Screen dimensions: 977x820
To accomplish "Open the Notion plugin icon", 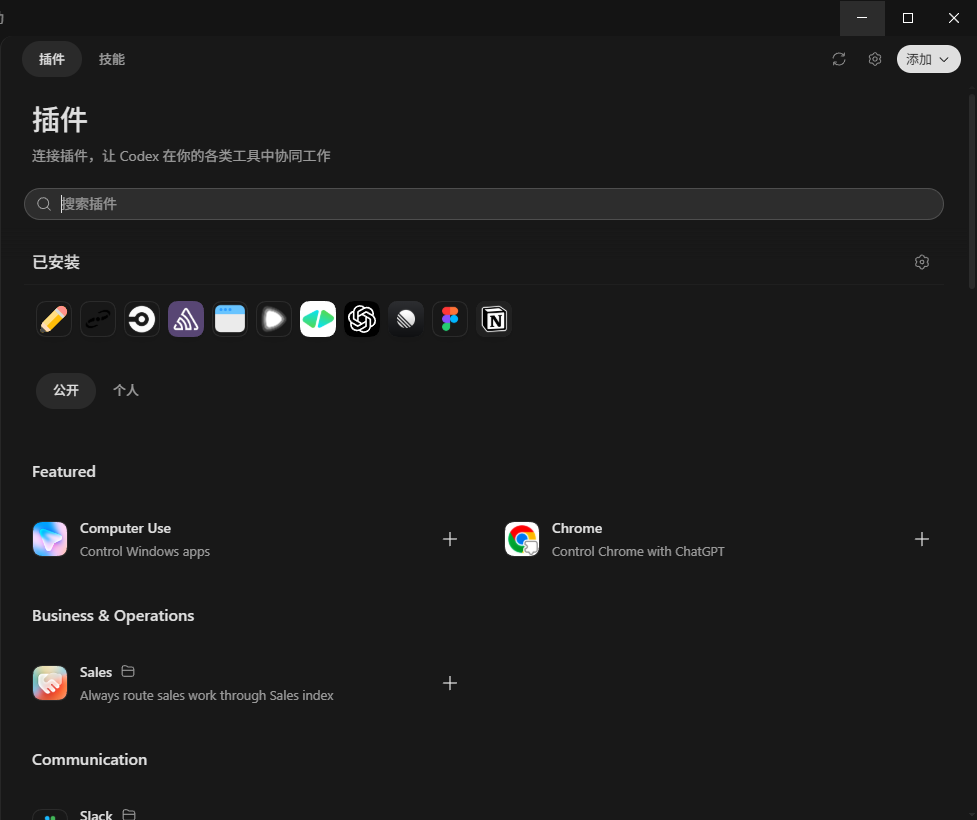I will click(494, 319).
